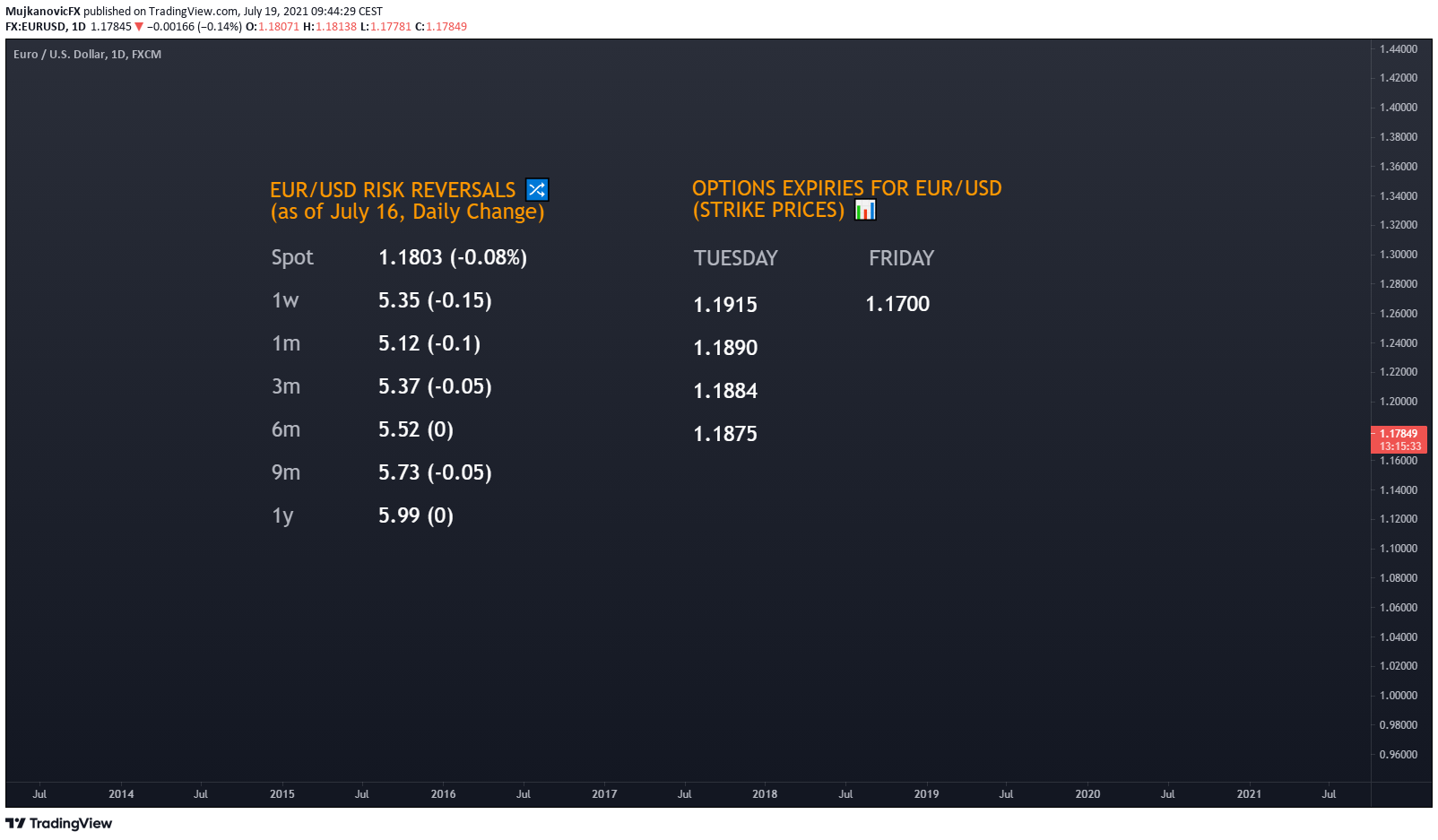The width and height of the screenshot is (1438, 840).
Task: Click the 9m tenor label
Action: (286, 472)
